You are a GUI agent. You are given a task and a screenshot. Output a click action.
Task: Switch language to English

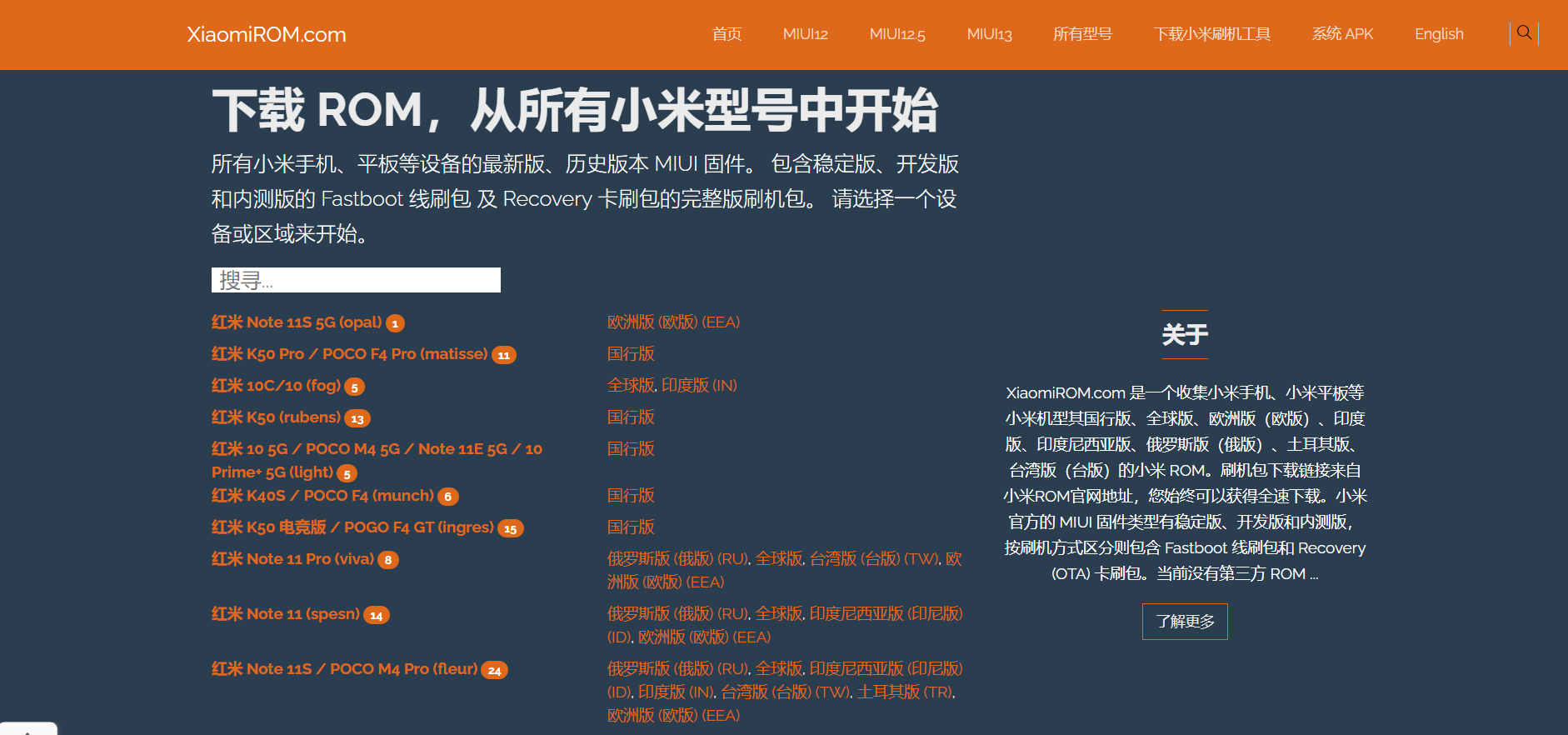click(x=1439, y=34)
